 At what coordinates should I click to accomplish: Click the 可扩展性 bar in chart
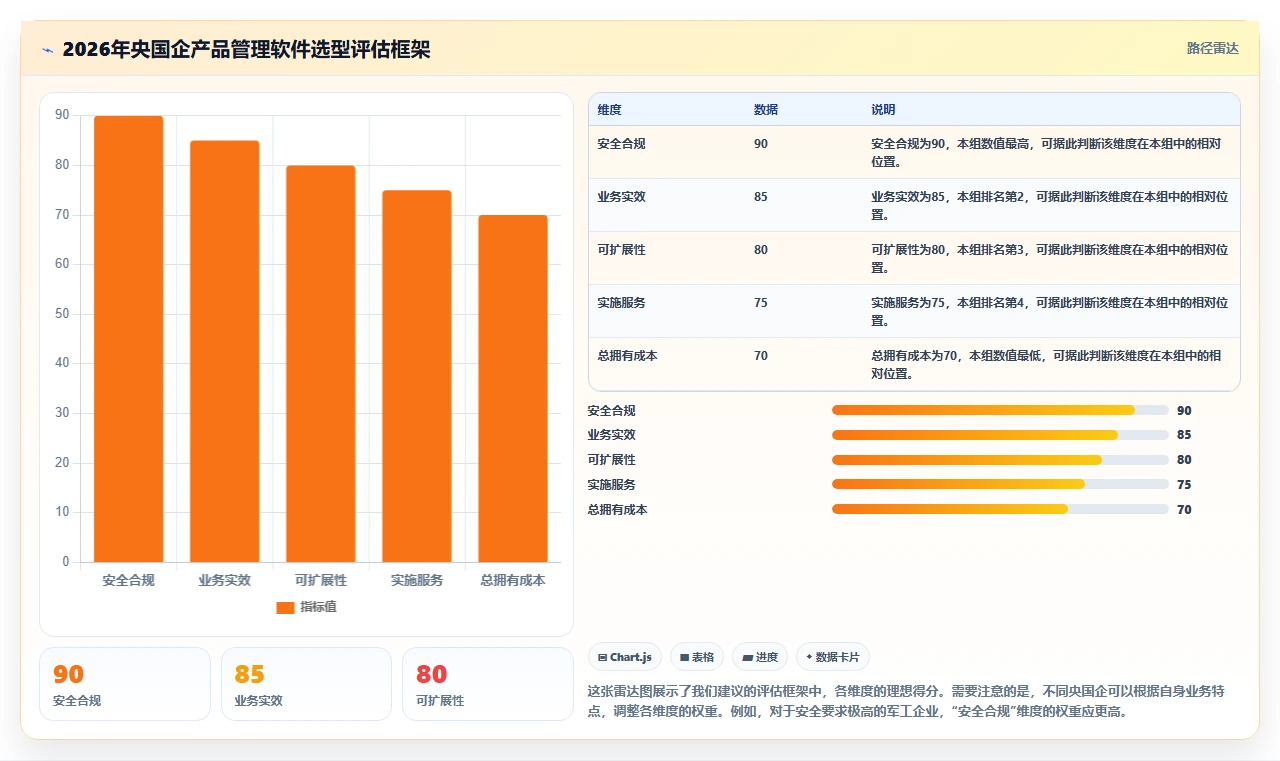click(x=321, y=364)
